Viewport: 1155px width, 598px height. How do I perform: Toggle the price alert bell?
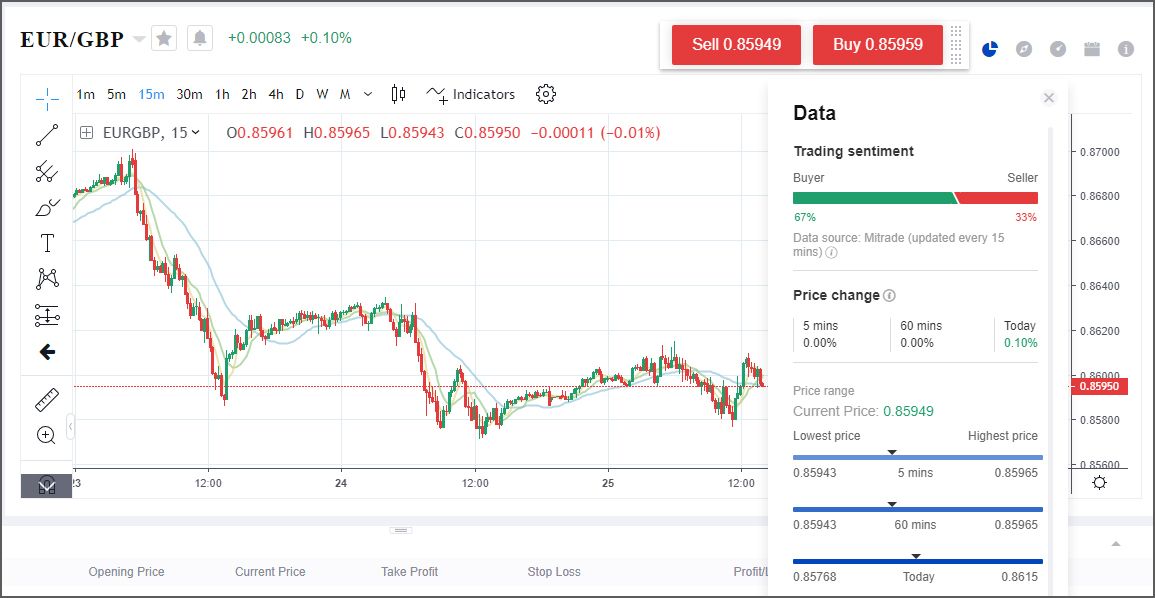coord(197,37)
